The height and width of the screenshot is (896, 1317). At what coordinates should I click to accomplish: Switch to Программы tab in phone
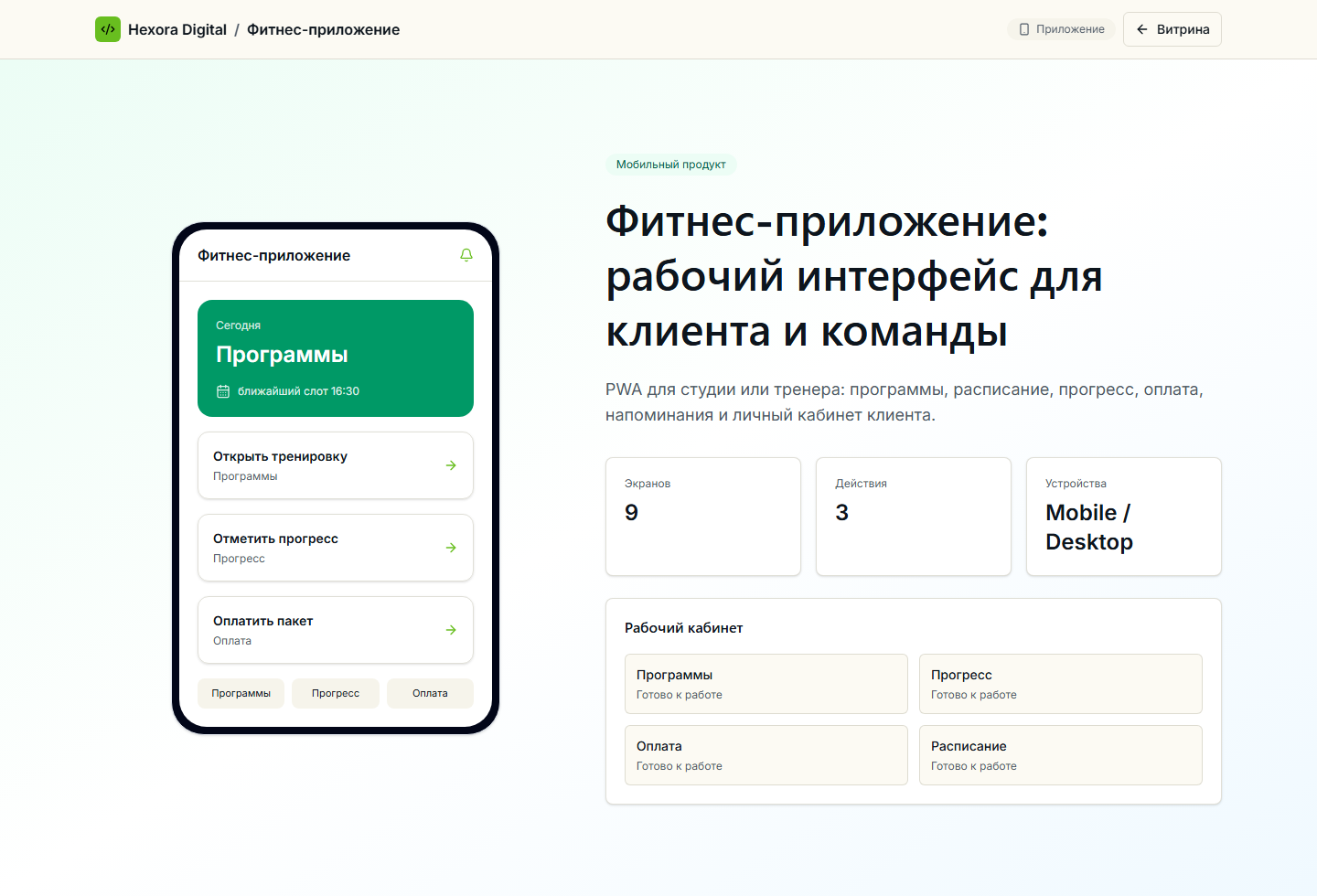(x=241, y=693)
